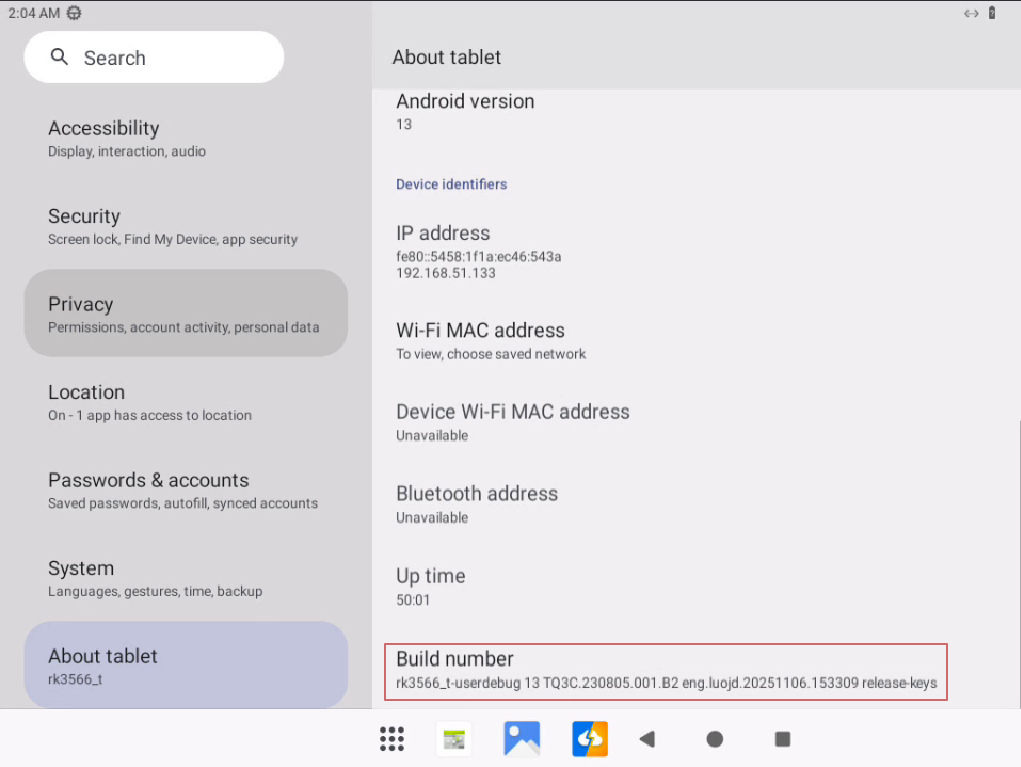Select the Privacy settings entry
The image size is (1021, 767).
(186, 314)
